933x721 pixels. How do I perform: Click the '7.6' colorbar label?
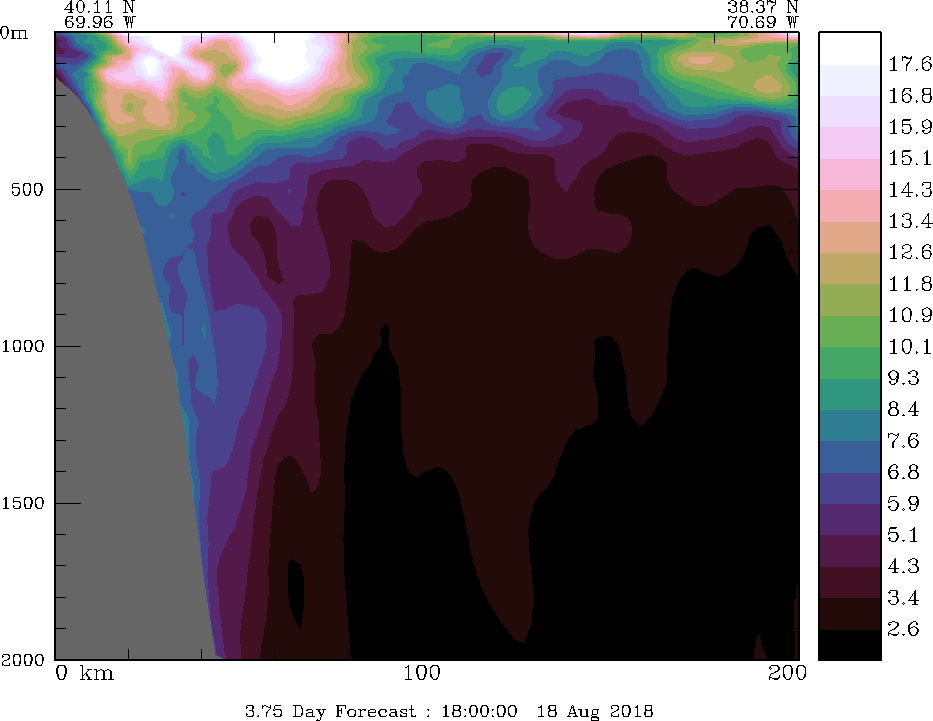tap(903, 440)
